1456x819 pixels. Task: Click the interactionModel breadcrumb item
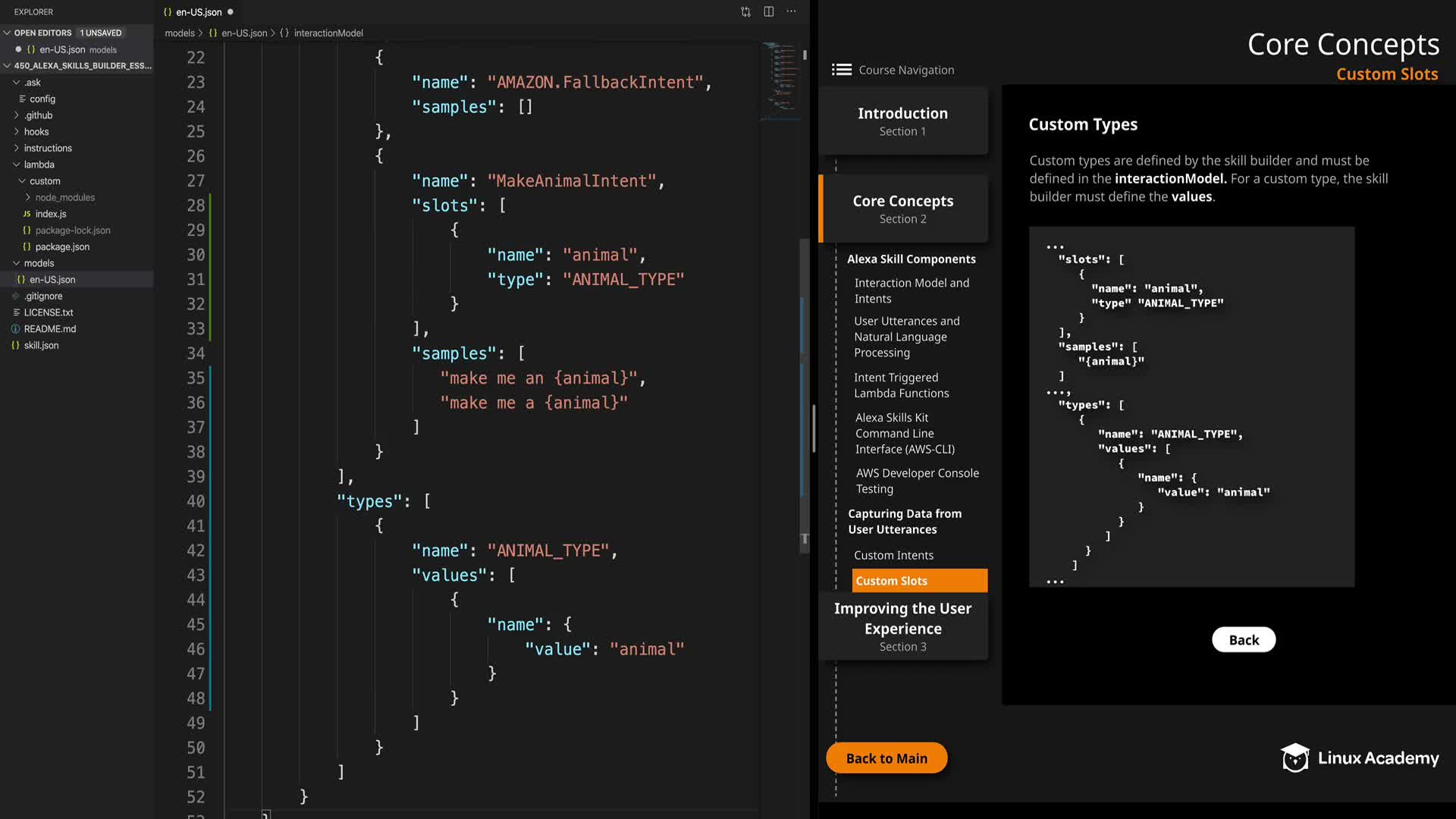pyautogui.click(x=328, y=33)
